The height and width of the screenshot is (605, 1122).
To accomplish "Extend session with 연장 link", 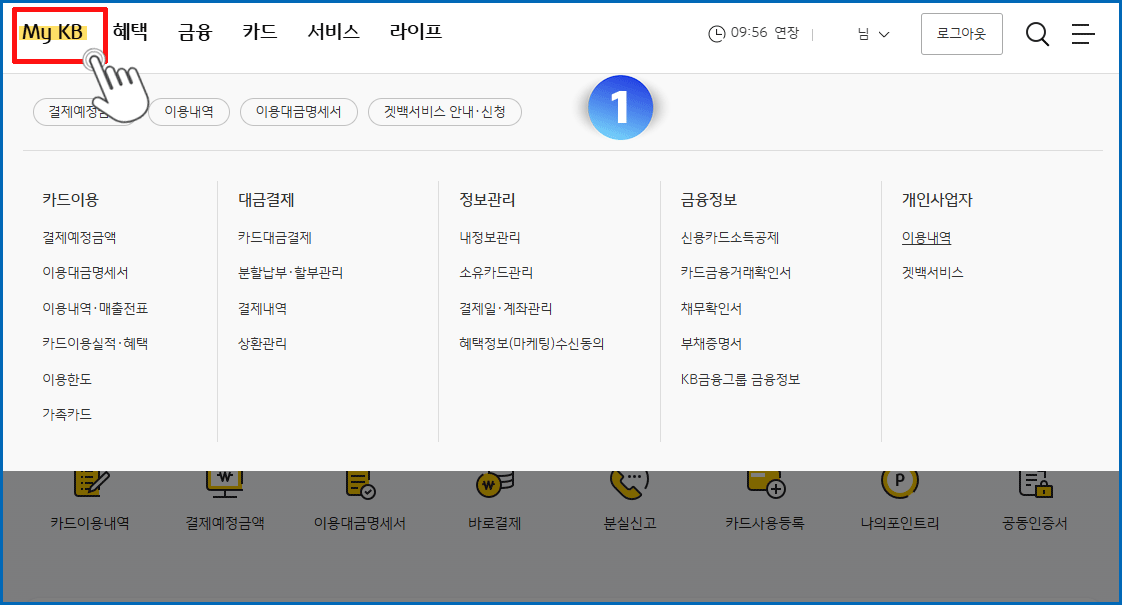I will coord(786,33).
